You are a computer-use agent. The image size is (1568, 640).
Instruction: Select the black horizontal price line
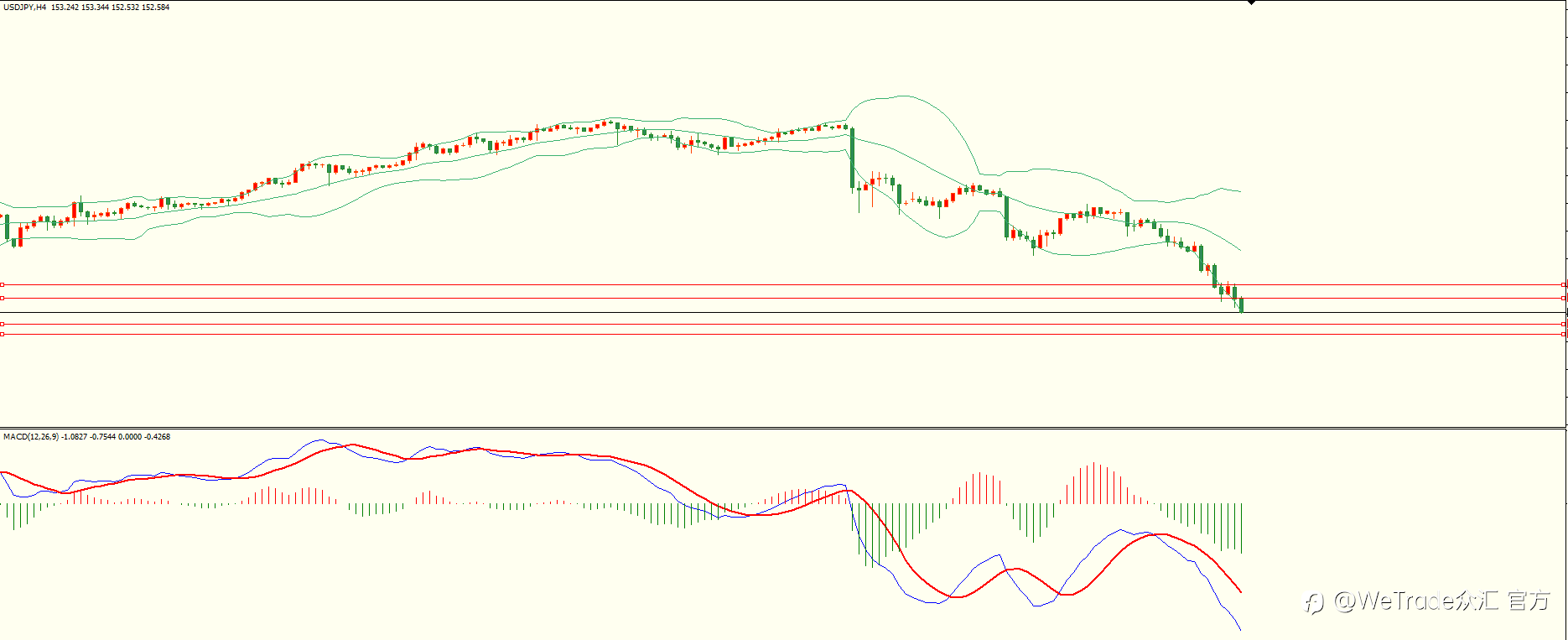[783, 313]
